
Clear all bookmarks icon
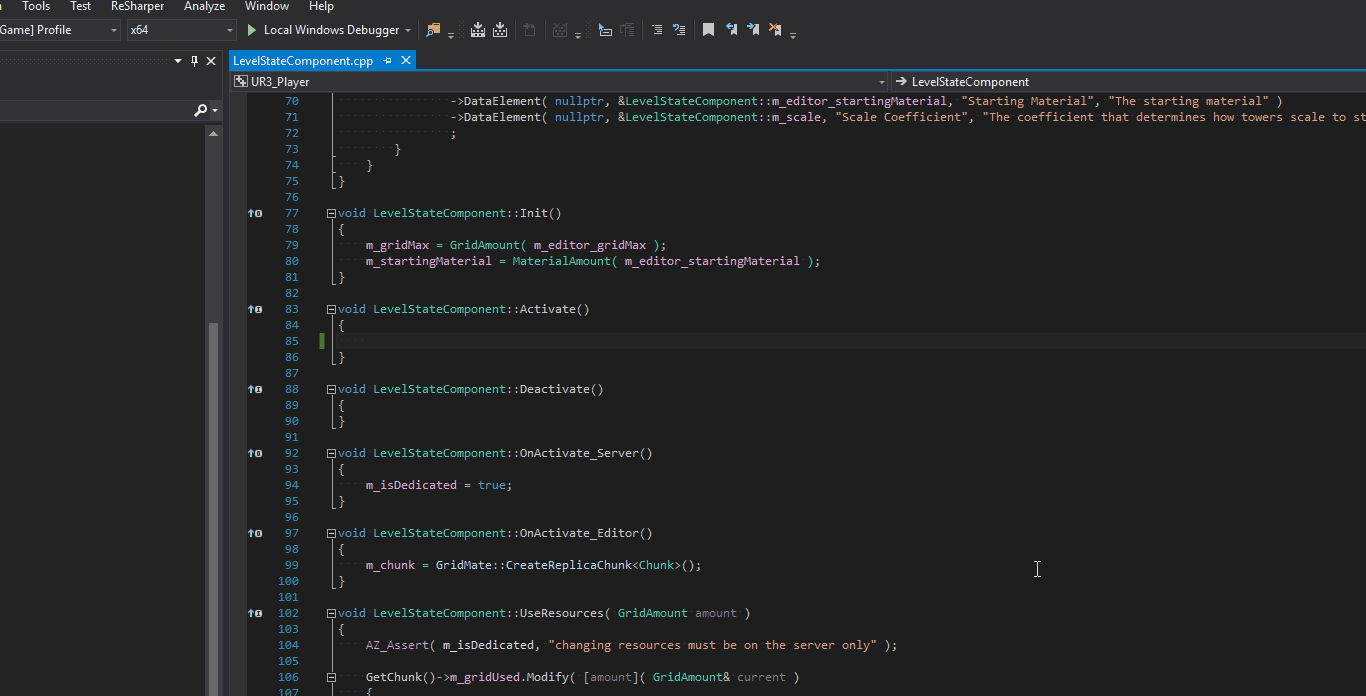pos(775,30)
